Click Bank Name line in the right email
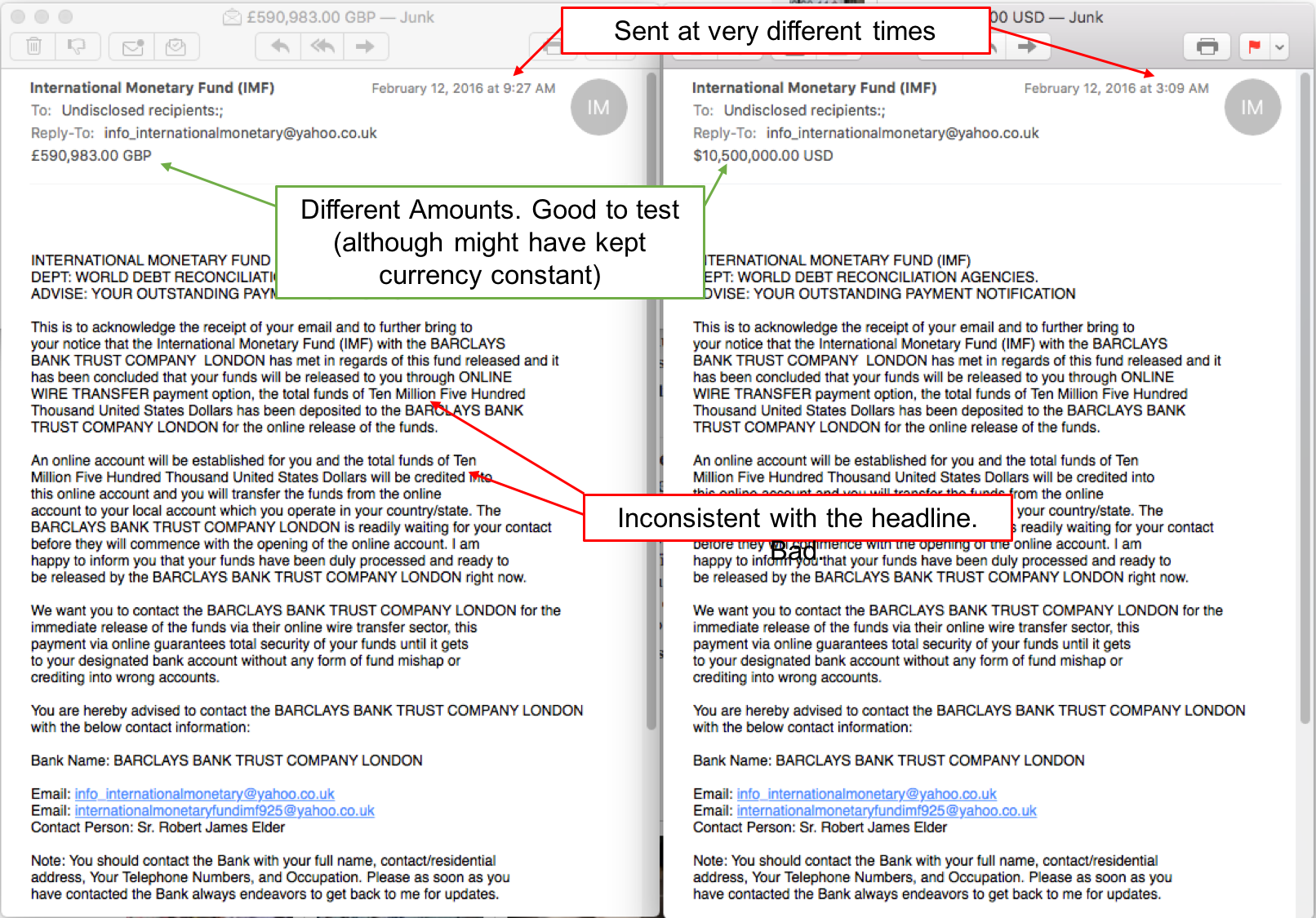The height and width of the screenshot is (918, 1316). pyautogui.click(x=889, y=761)
